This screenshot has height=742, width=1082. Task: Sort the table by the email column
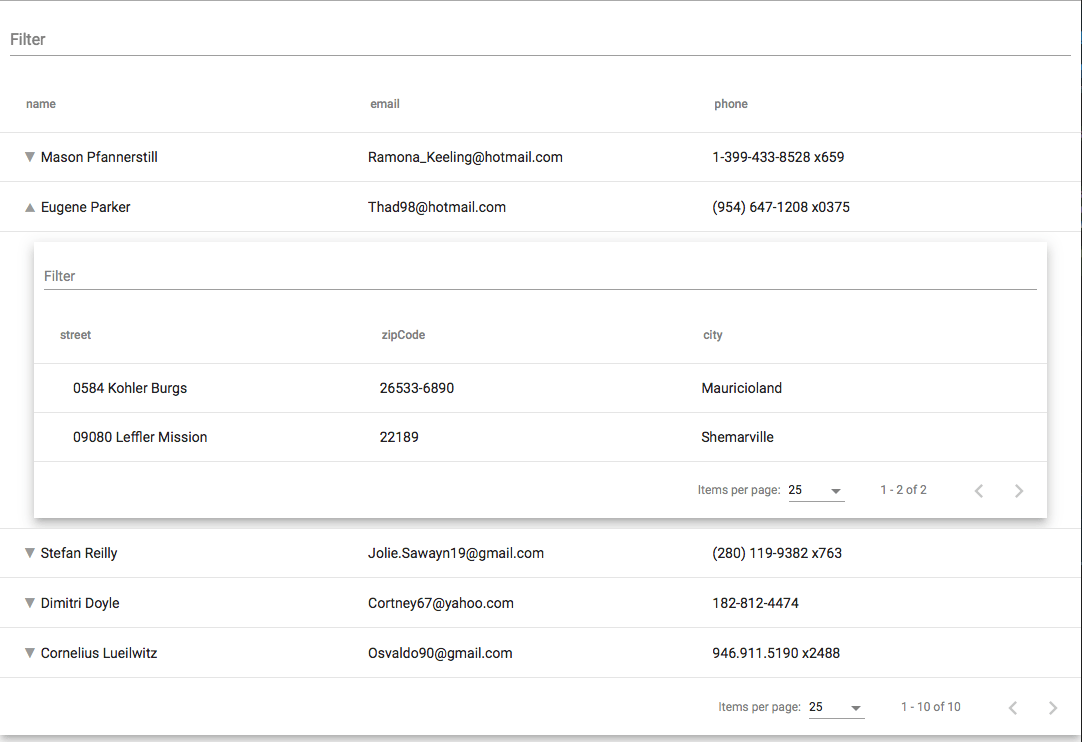(385, 103)
